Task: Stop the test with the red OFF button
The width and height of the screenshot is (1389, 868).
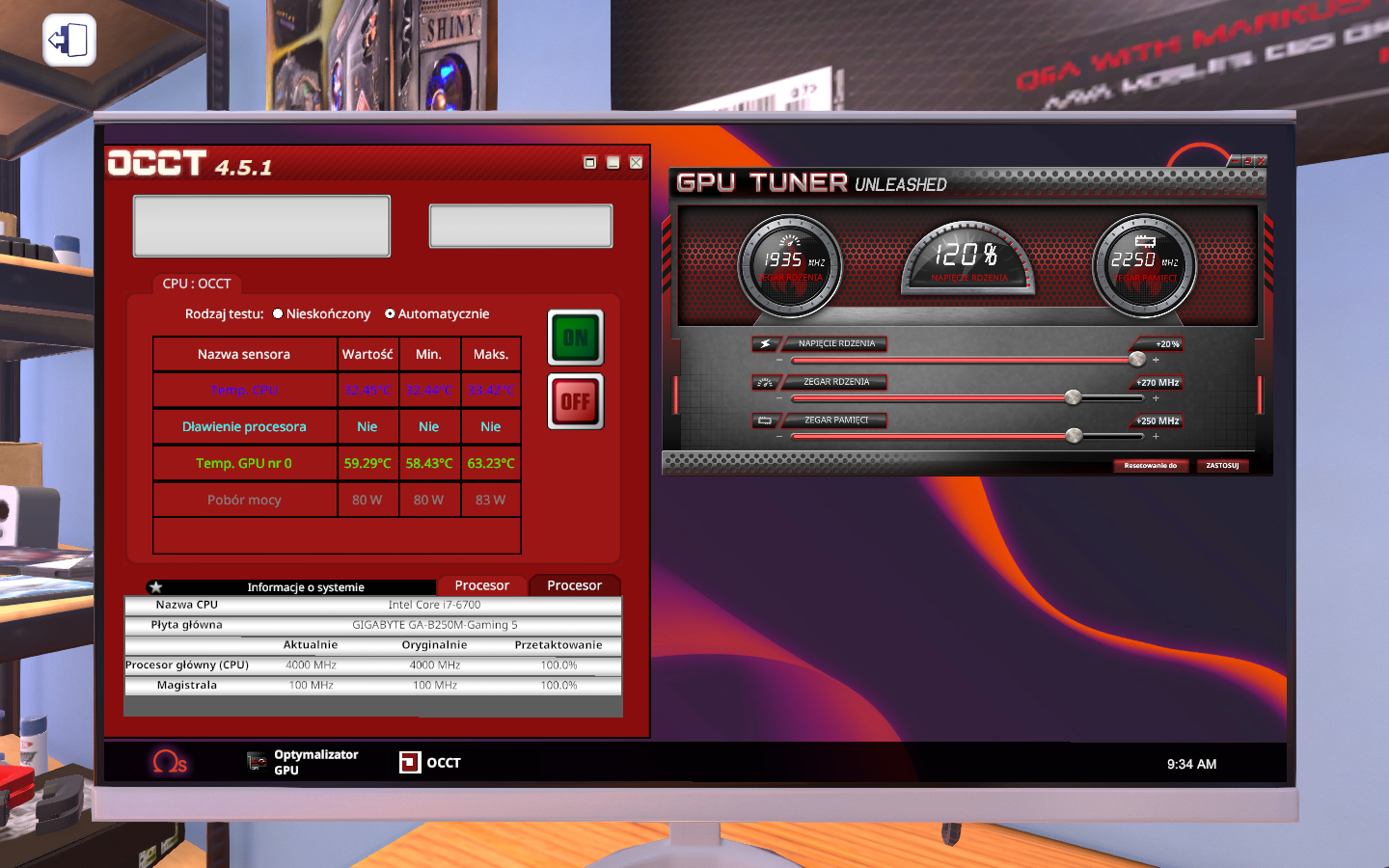Action: click(x=576, y=401)
